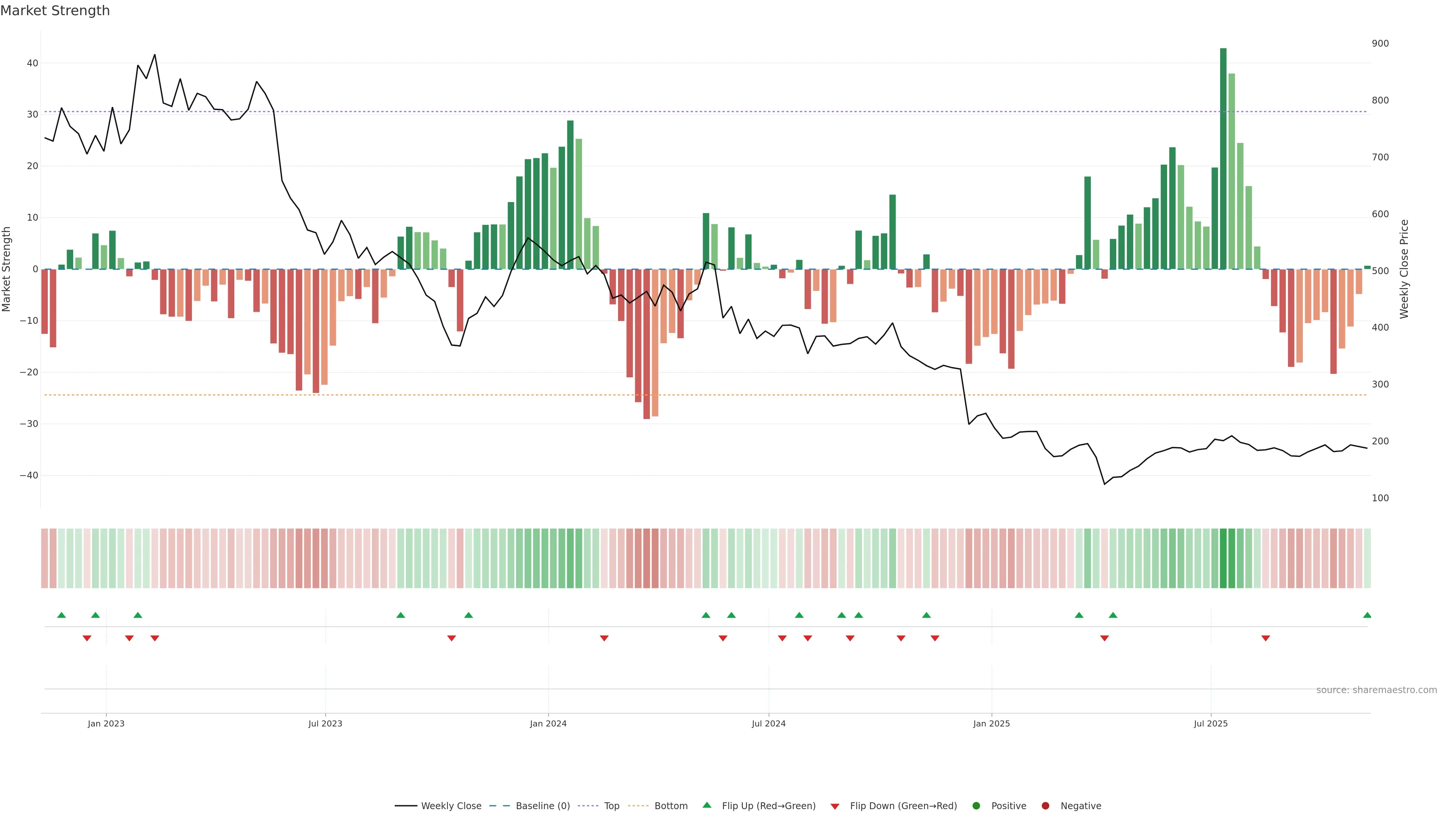Click the first red flip-down triangle marker
Image resolution: width=1456 pixels, height=819 pixels.
coord(87,638)
